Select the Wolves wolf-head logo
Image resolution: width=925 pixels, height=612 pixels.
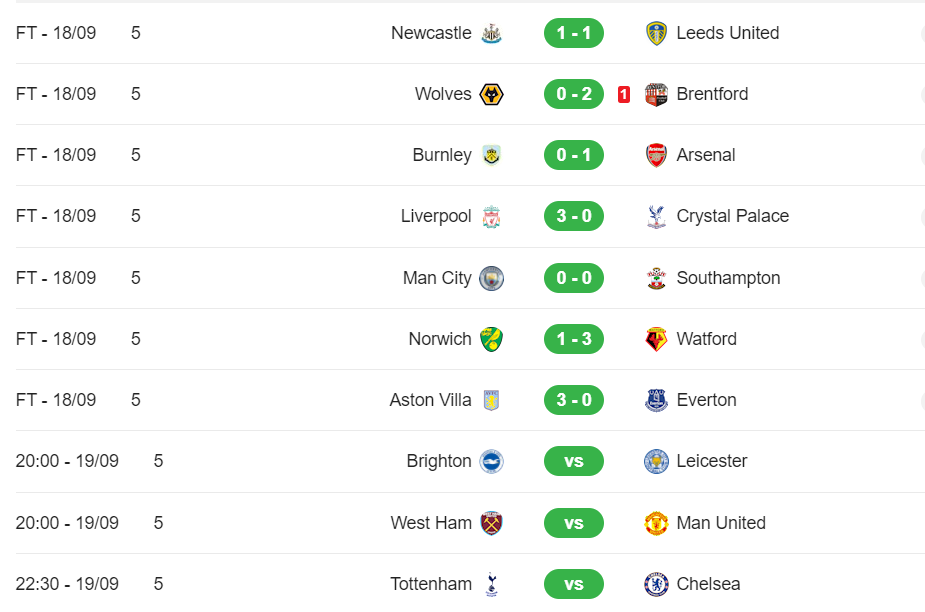point(491,94)
